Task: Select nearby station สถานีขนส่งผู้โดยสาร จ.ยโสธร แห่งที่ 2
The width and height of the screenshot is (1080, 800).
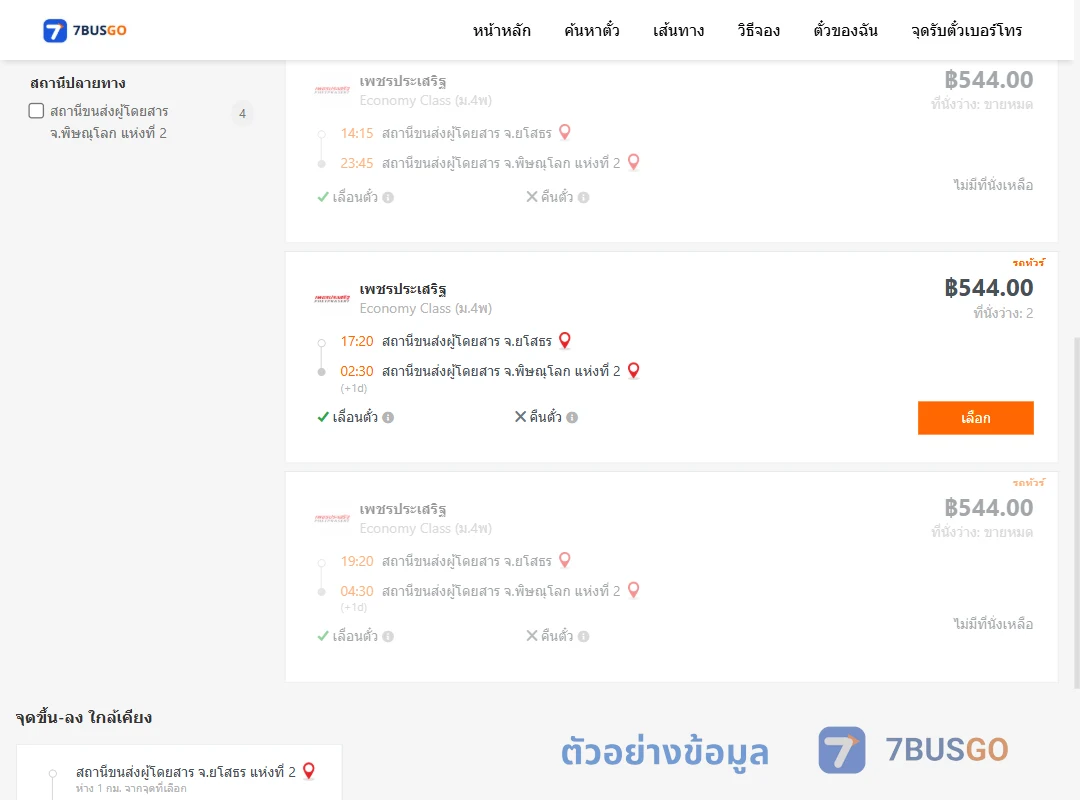Action: click(x=186, y=772)
